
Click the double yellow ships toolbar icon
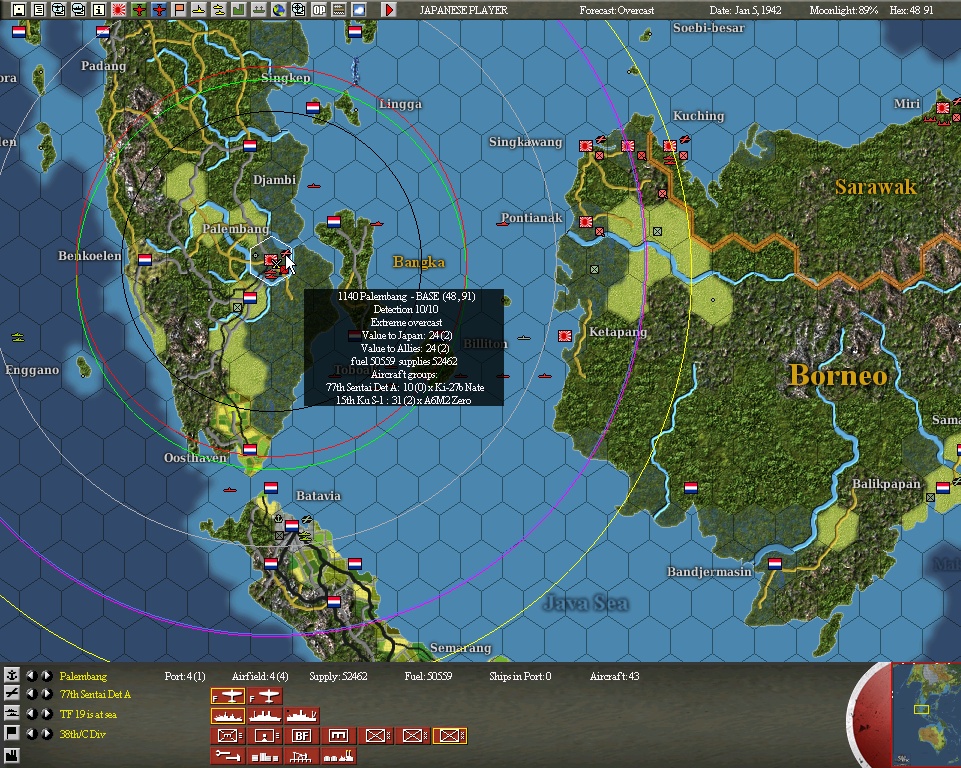tap(219, 10)
